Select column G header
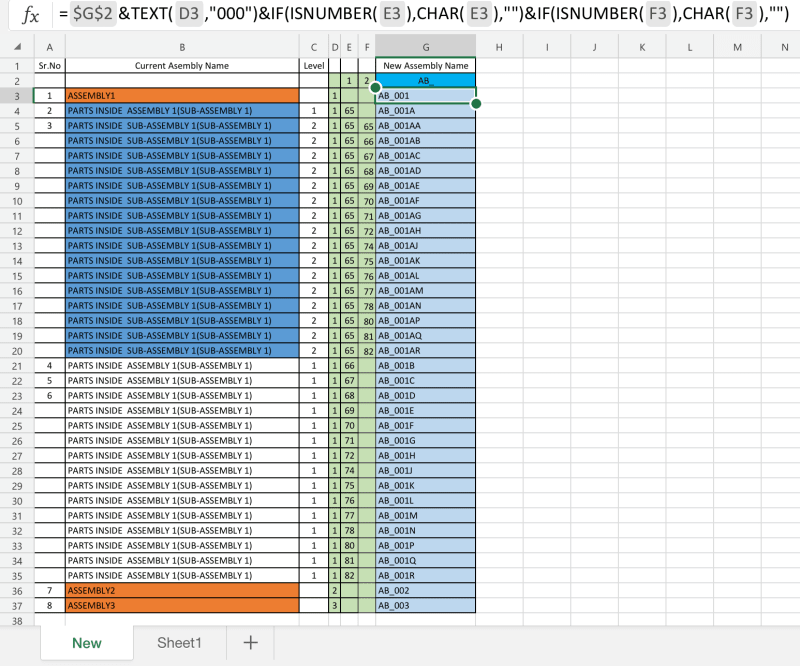The width and height of the screenshot is (800, 666). [x=426, y=47]
